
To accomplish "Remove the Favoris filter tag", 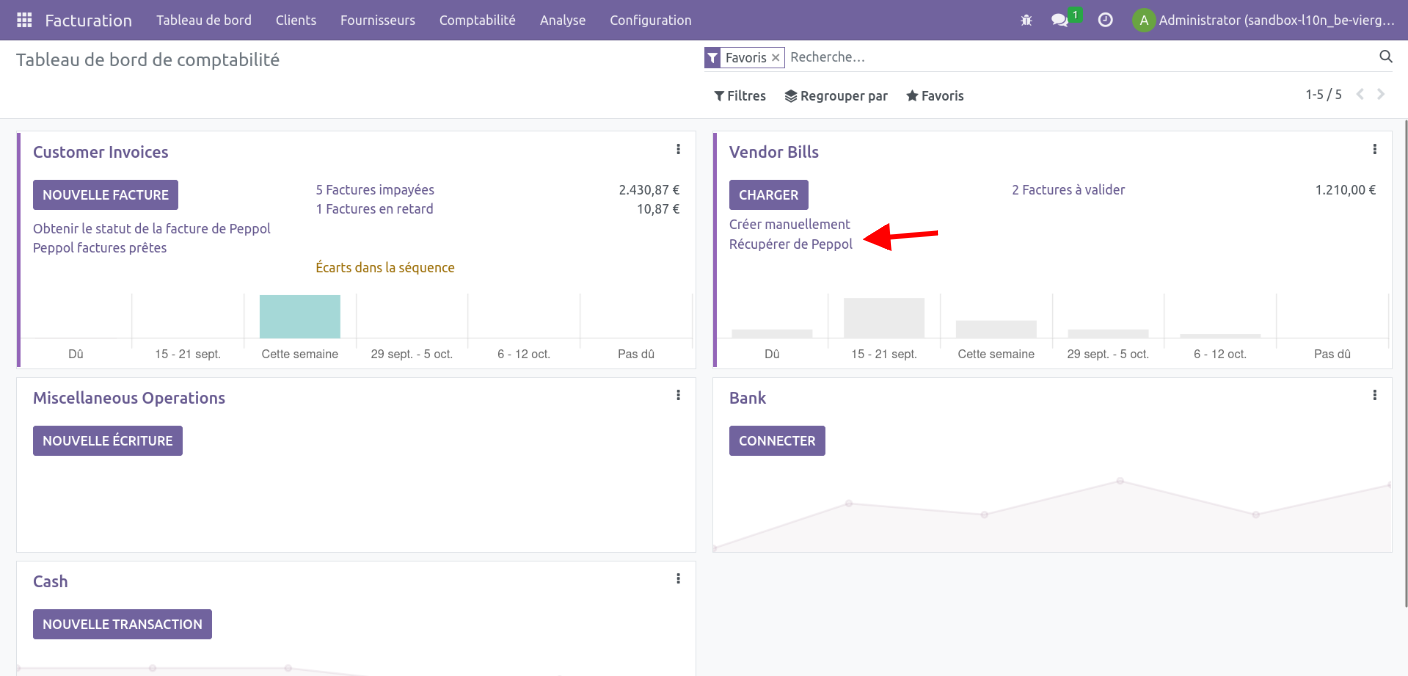I will (x=775, y=58).
